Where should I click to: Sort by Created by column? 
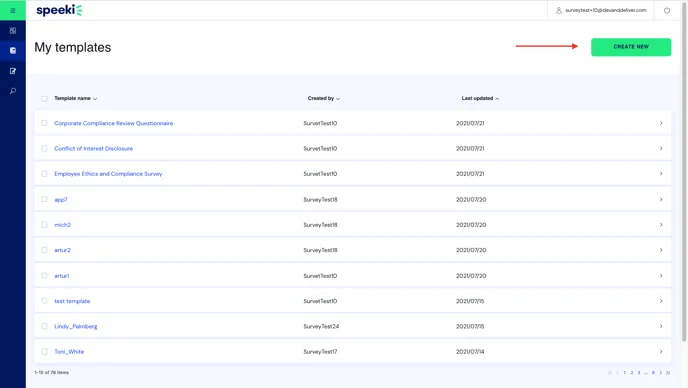324,98
